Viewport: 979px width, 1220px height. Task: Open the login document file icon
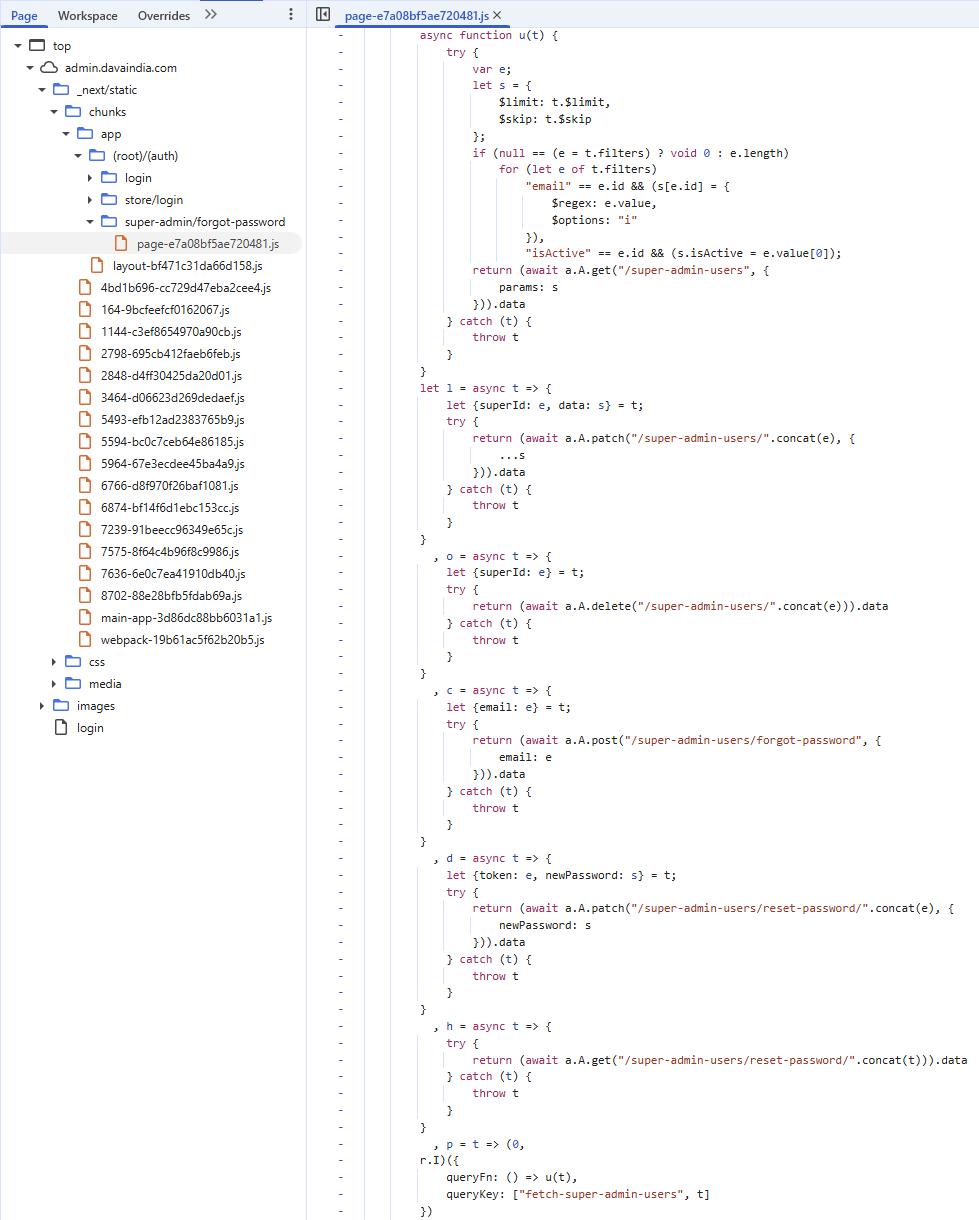click(x=61, y=728)
